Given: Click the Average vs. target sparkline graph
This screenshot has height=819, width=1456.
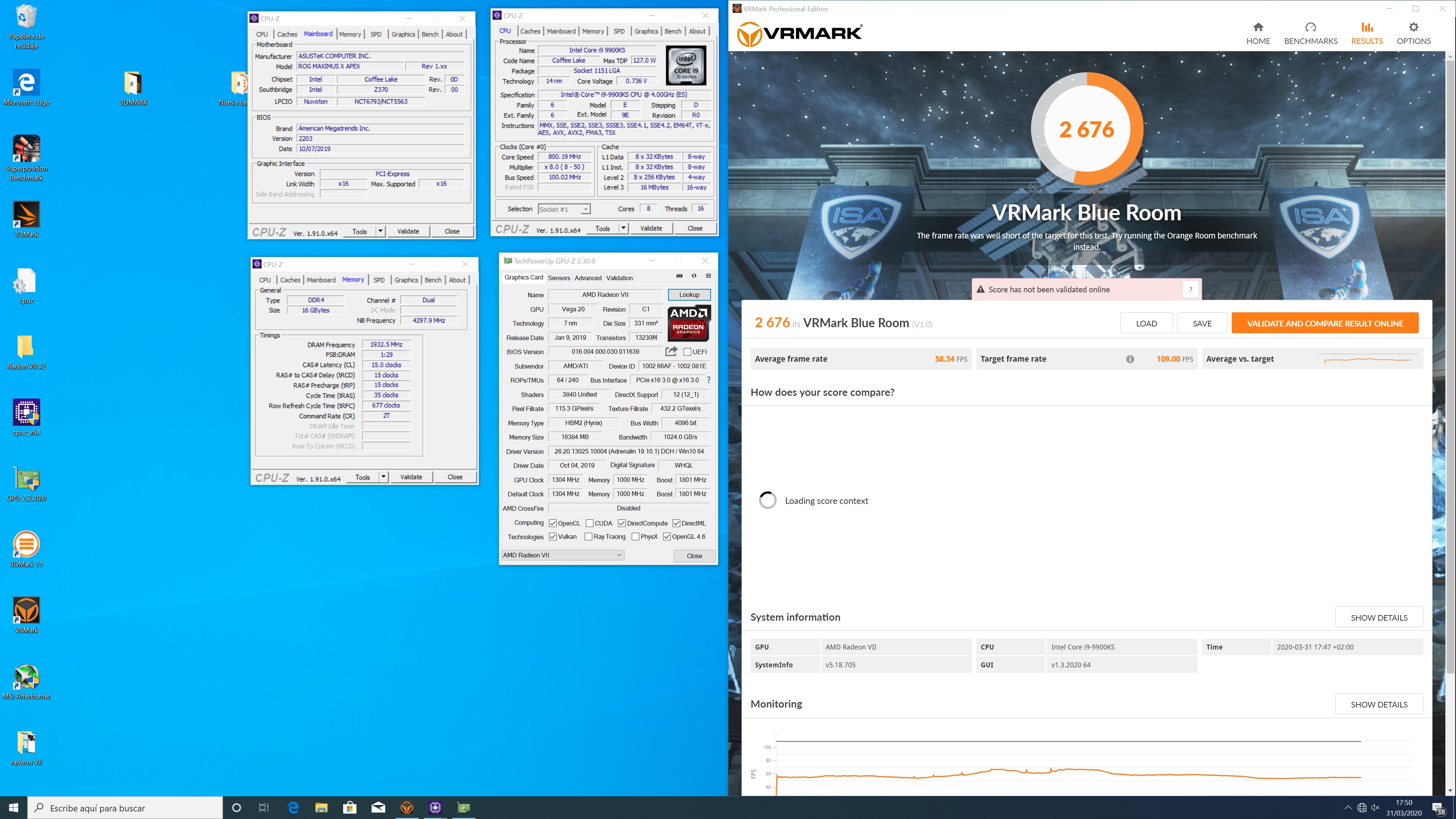Looking at the screenshot, I should click(1368, 359).
